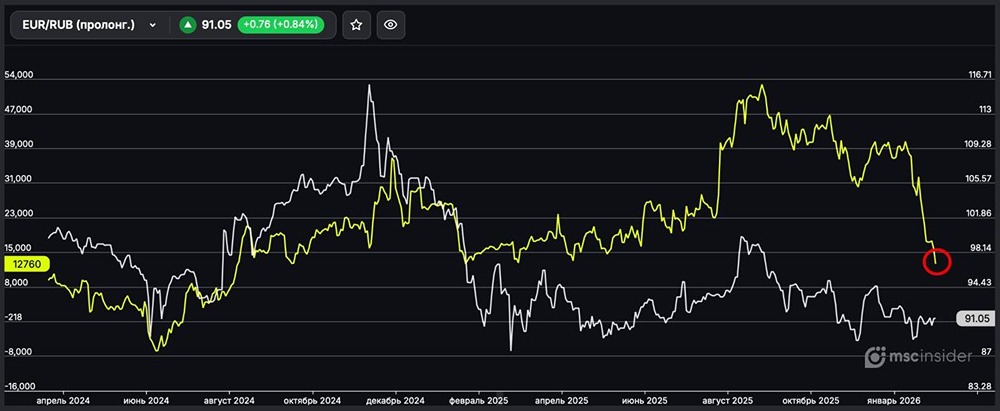Open the EUR/RUB instrument dropdown

89,25
